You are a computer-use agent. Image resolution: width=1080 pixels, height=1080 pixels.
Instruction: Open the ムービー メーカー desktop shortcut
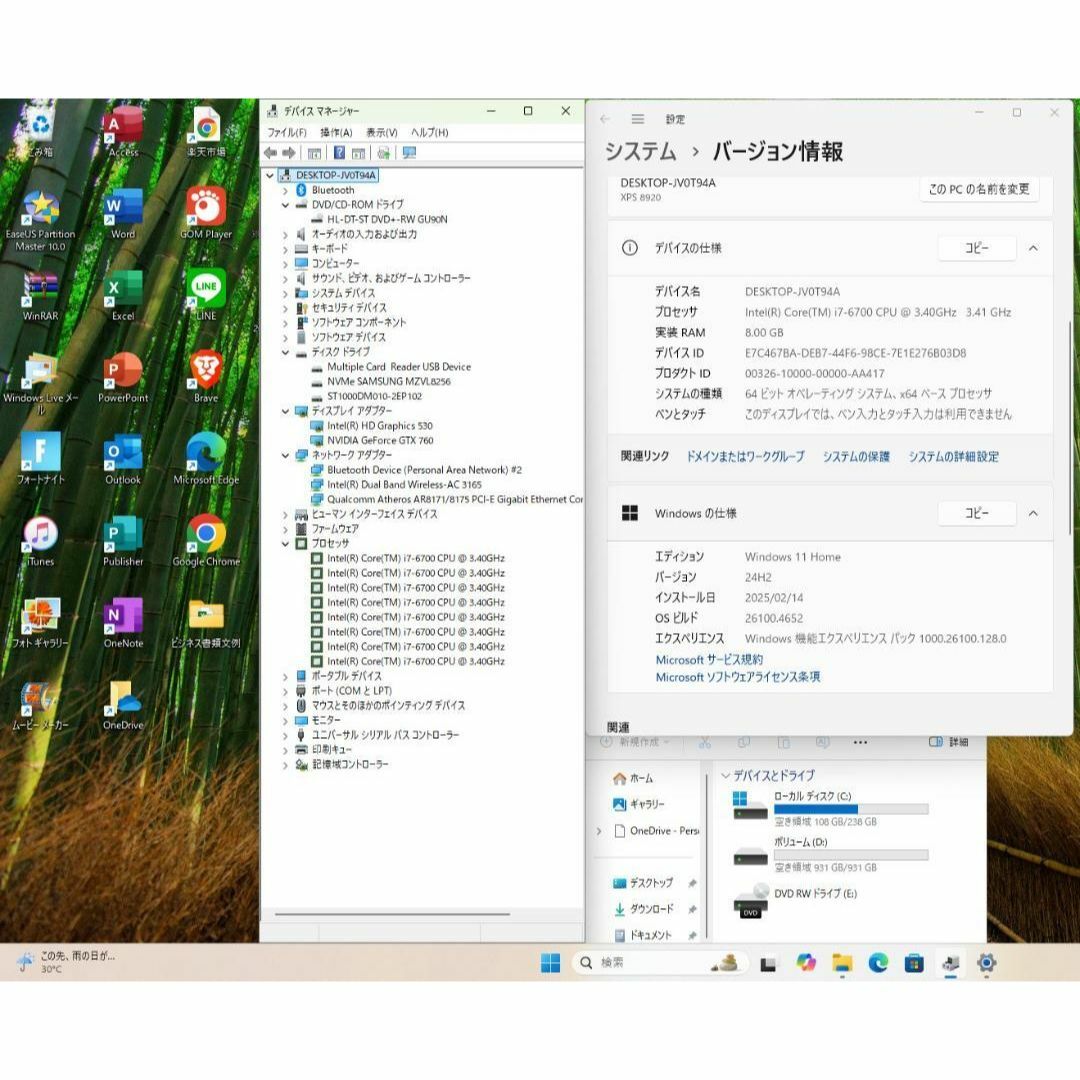[41, 705]
